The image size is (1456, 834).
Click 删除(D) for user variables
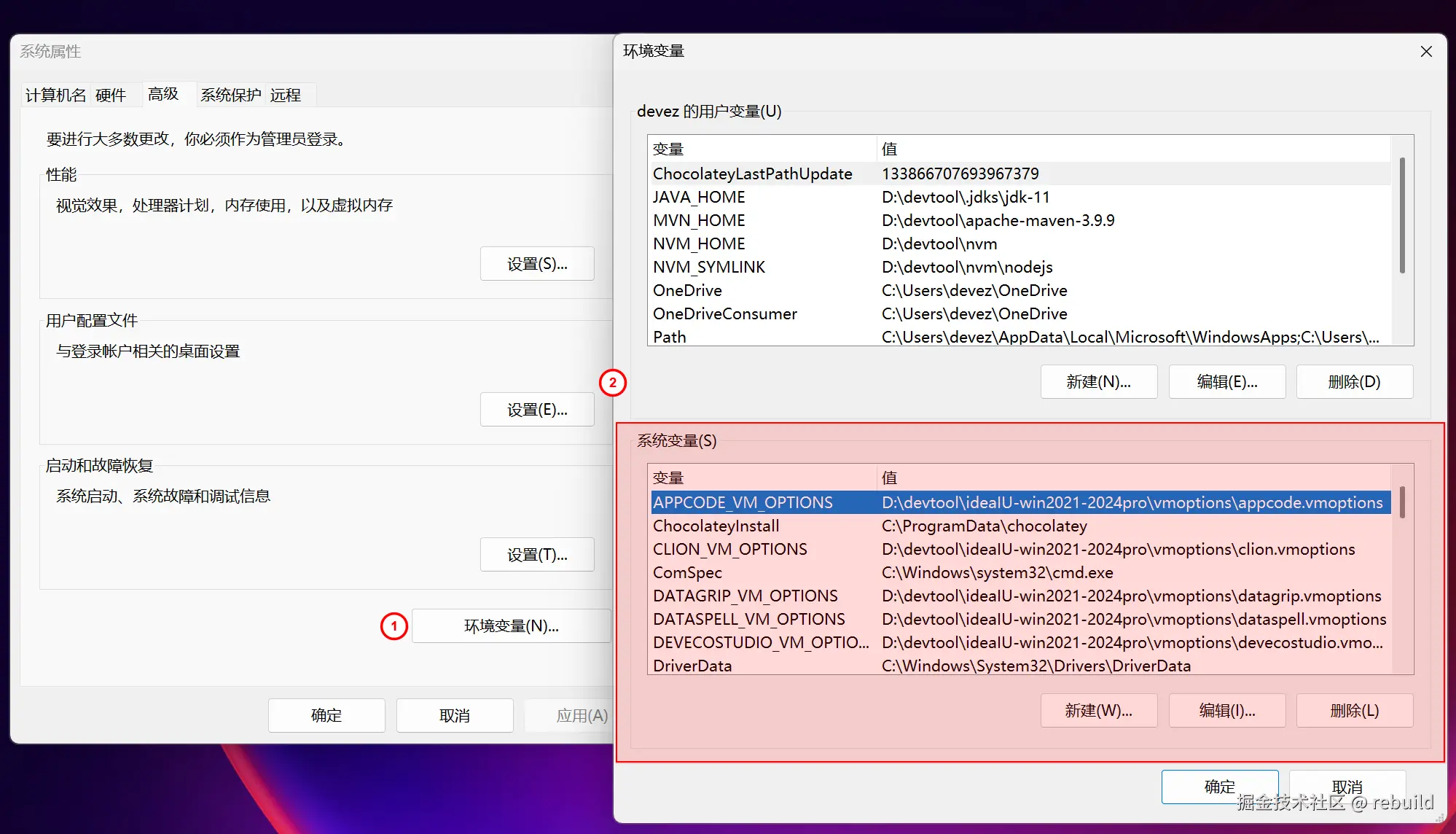pos(1354,382)
